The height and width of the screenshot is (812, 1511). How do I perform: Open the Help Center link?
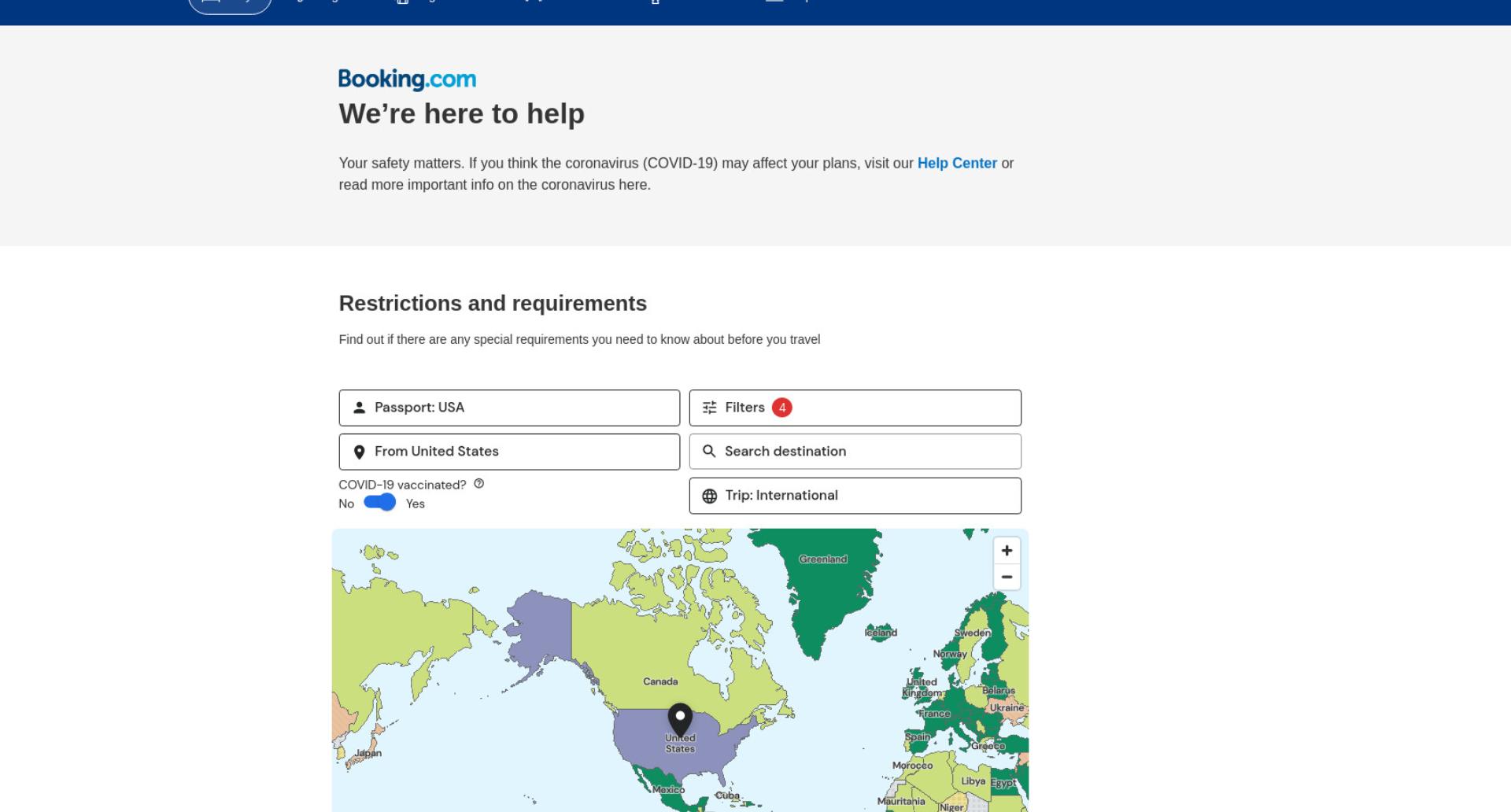(x=957, y=163)
